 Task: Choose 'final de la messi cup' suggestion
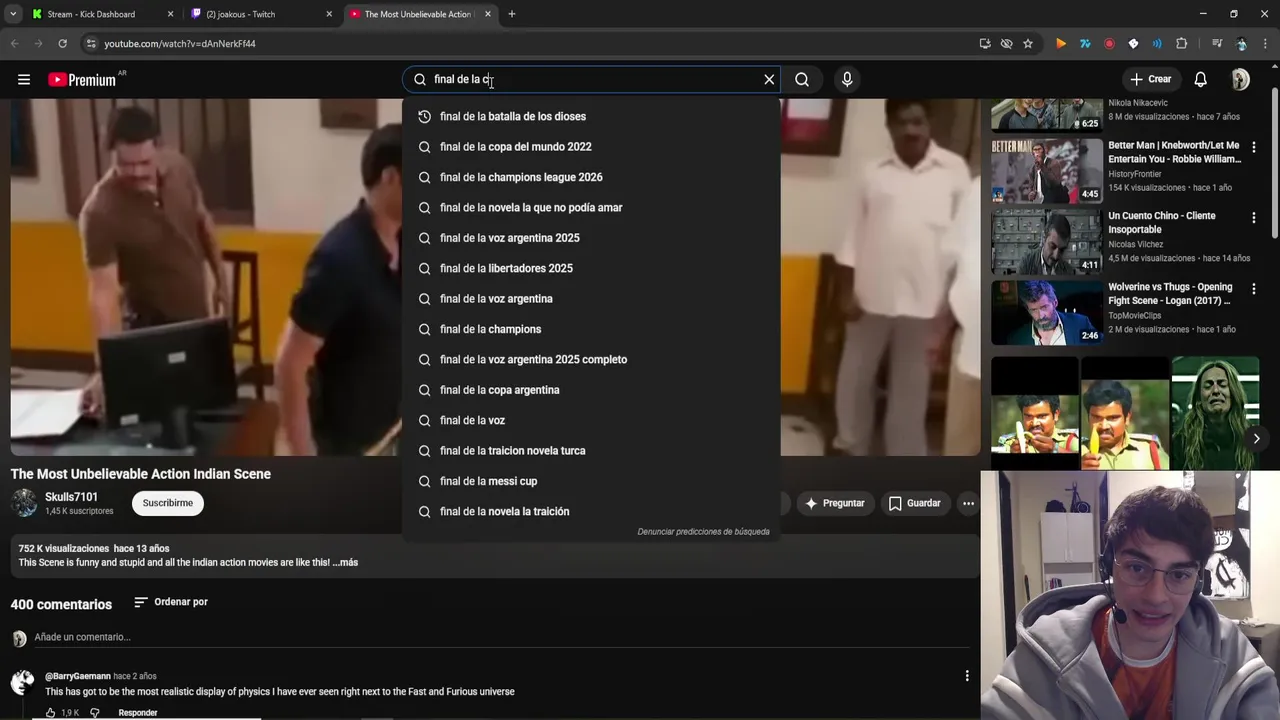pyautogui.click(x=591, y=481)
